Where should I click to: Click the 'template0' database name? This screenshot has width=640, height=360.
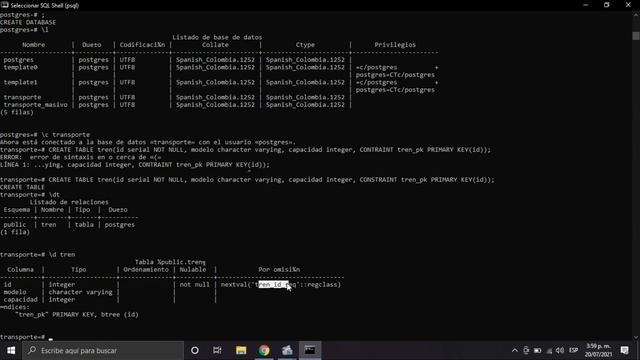point(20,67)
